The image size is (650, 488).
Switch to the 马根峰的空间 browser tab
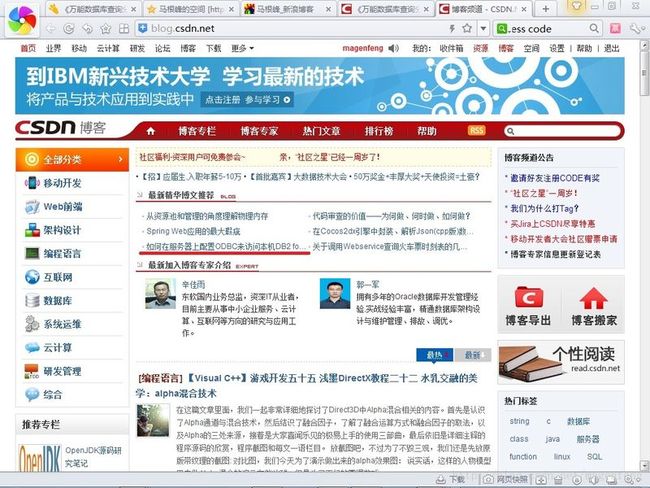click(191, 9)
